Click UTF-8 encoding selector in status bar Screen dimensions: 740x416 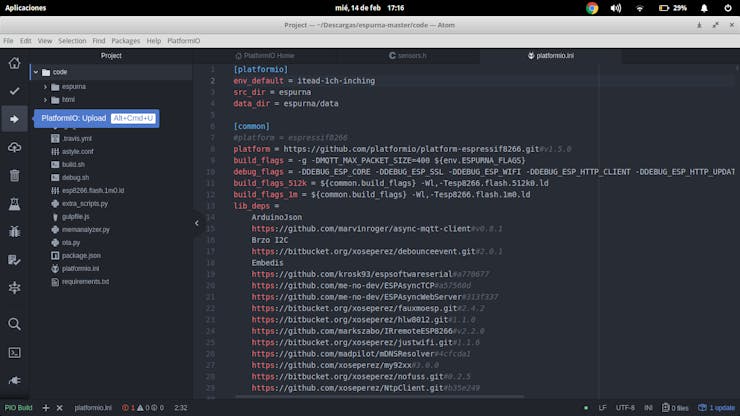(626, 408)
